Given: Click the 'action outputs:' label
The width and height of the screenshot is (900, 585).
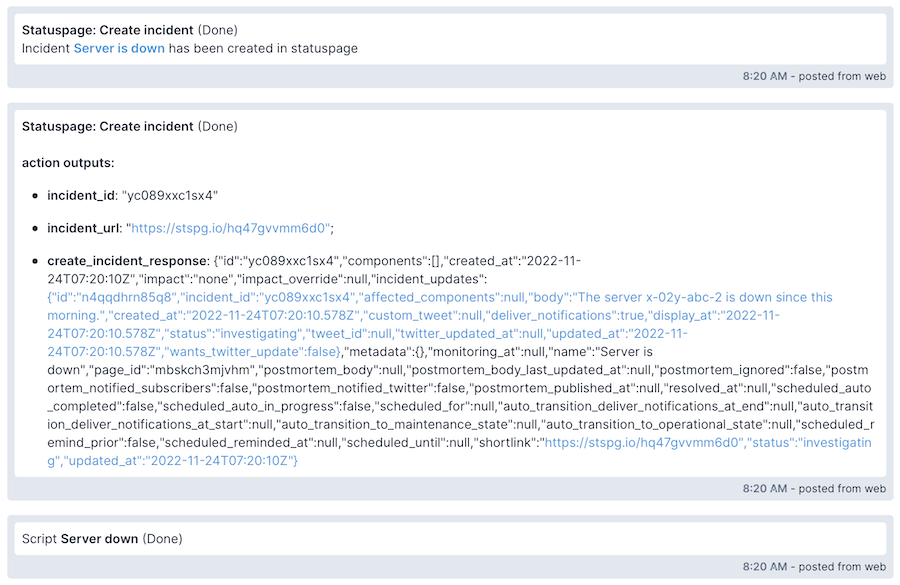Looking at the screenshot, I should (68, 162).
